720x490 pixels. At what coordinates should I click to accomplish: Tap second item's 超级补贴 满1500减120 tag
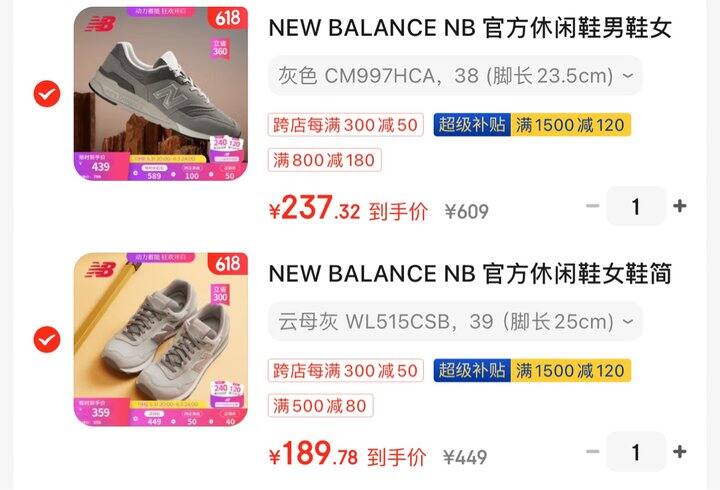click(532, 371)
